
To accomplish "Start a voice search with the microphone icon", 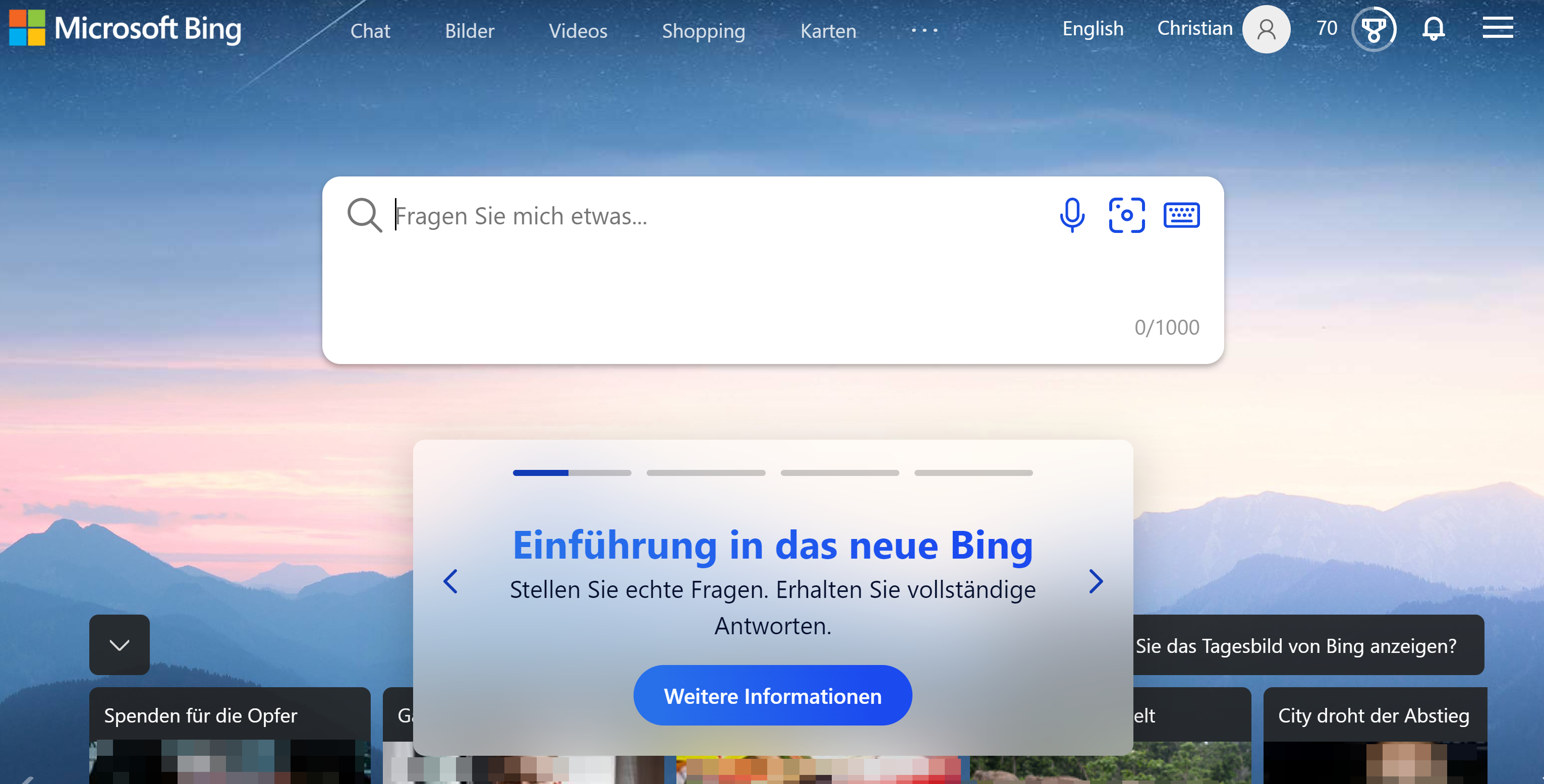I will coord(1072,215).
